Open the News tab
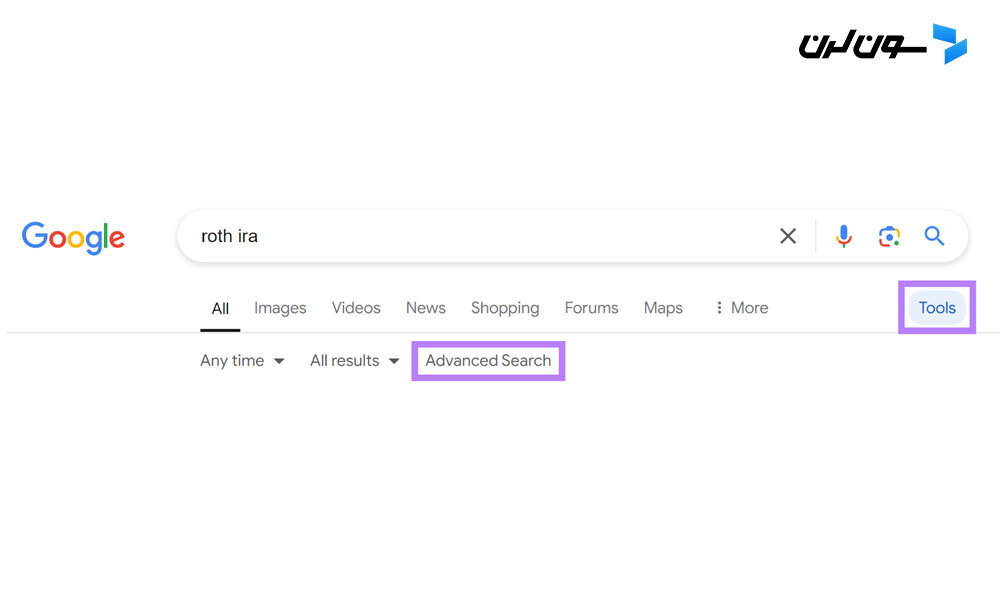This screenshot has width=1000, height=600. [425, 308]
